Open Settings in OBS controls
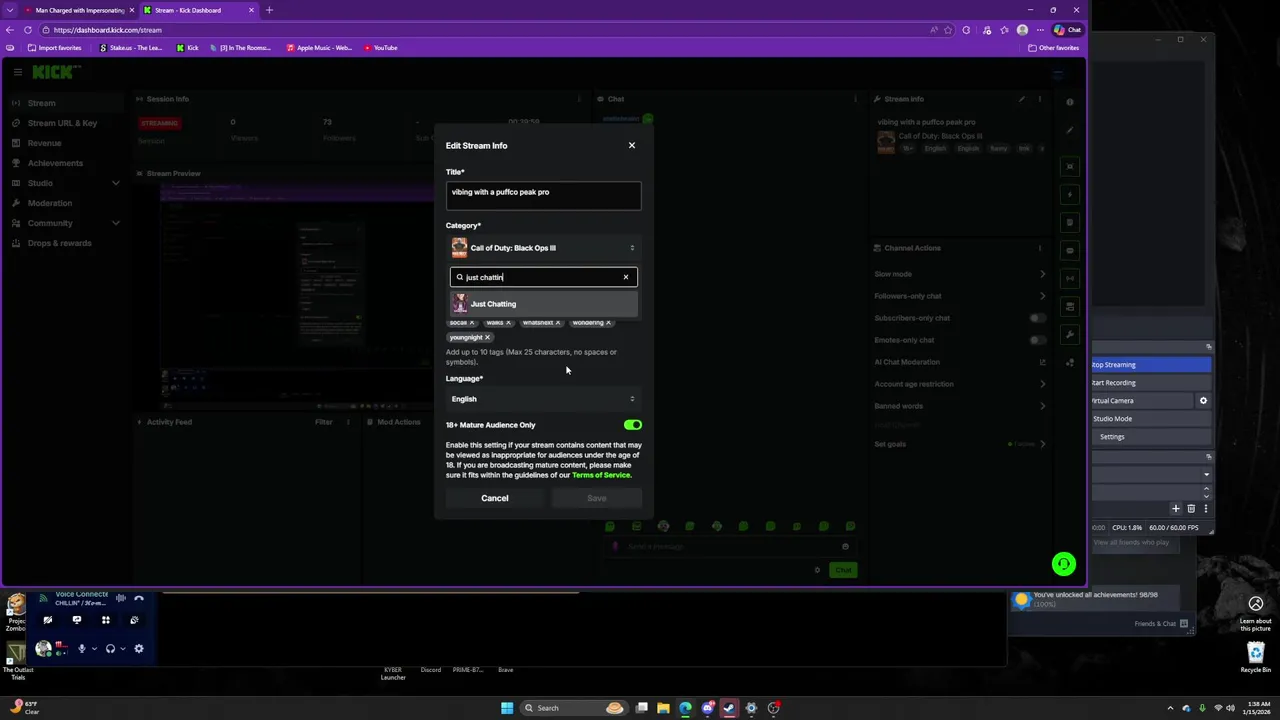The width and height of the screenshot is (1280, 720). tap(1150, 437)
